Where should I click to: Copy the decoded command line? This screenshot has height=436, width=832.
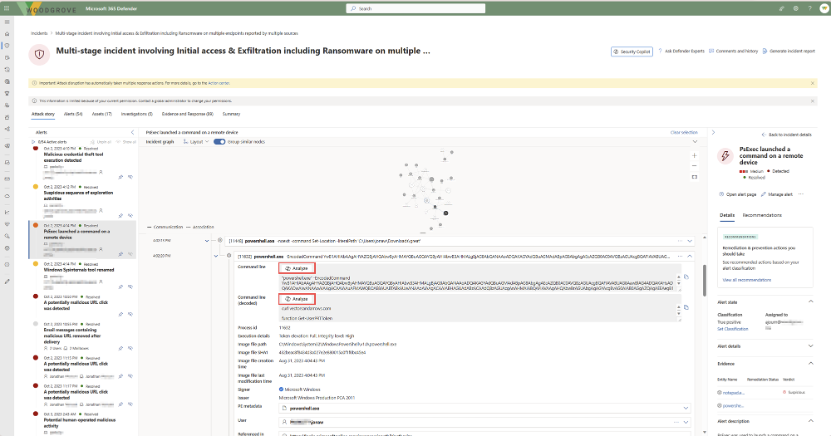point(686,308)
